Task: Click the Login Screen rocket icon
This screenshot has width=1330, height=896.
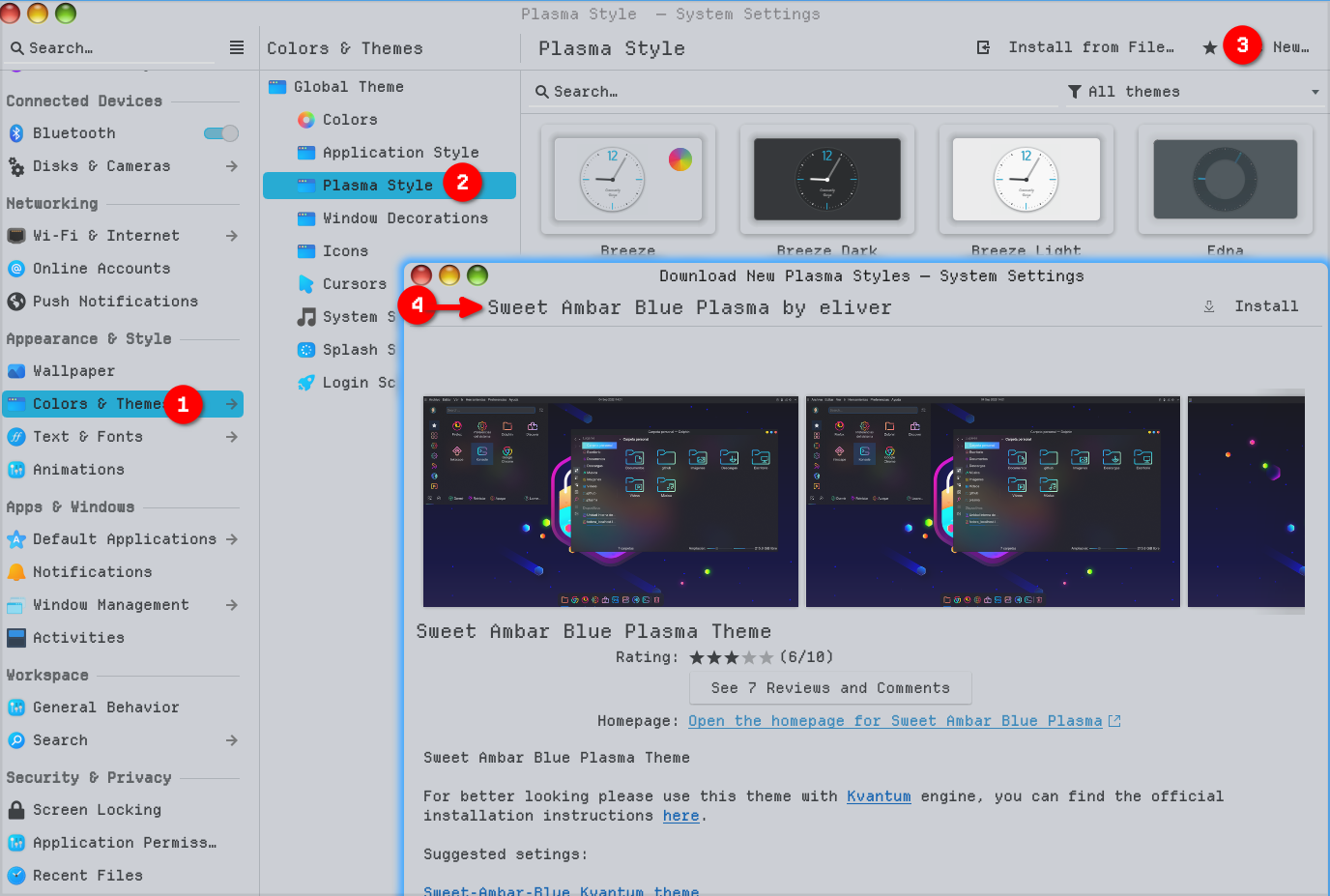Action: pyautogui.click(x=305, y=383)
